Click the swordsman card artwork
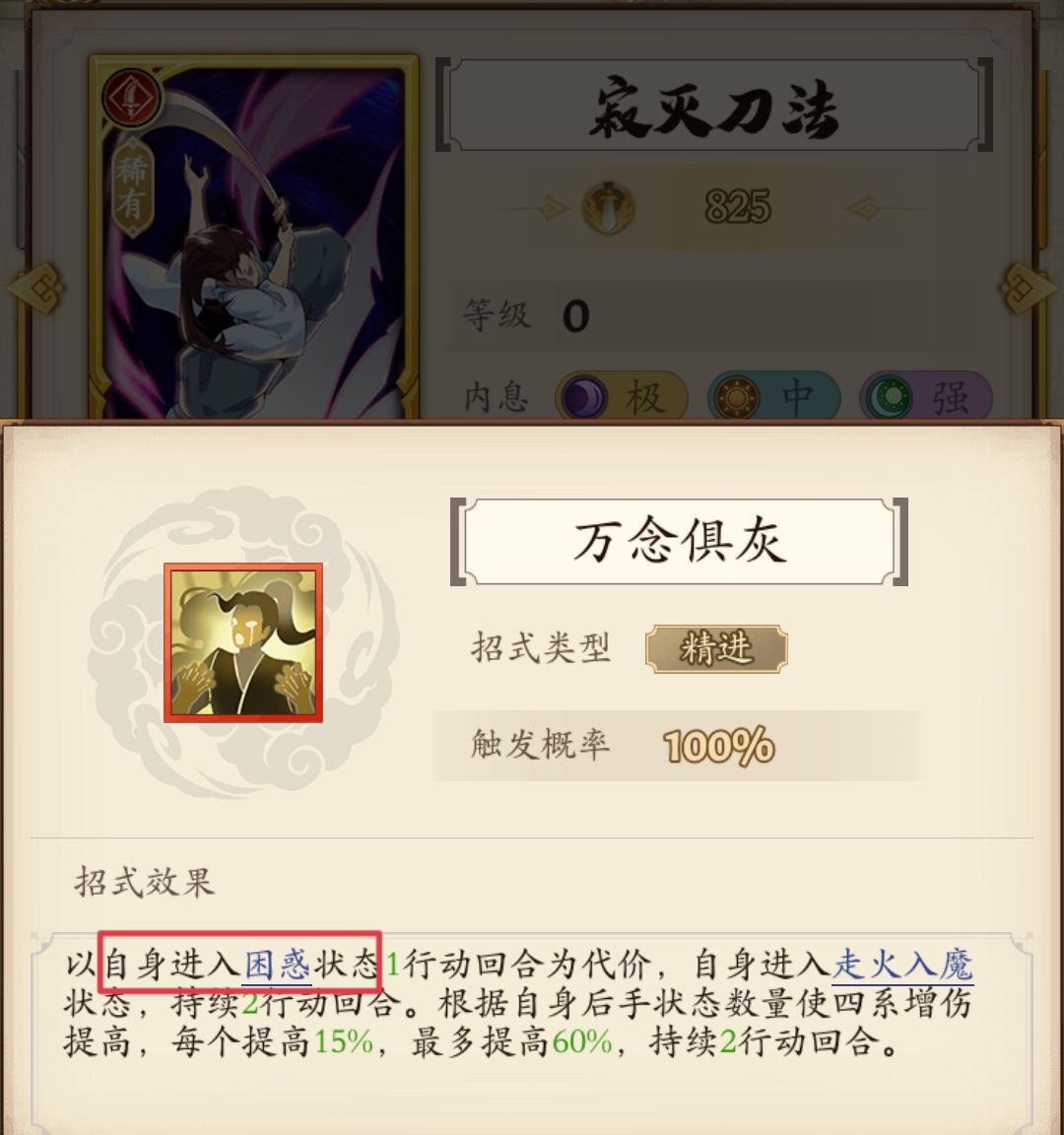Image resolution: width=1064 pixels, height=1135 pixels. click(253, 238)
